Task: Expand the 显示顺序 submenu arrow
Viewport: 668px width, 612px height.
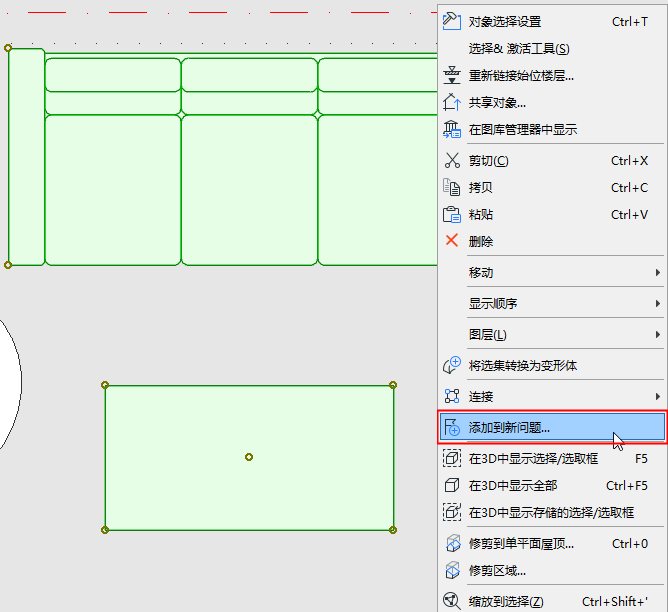Action: [x=658, y=303]
